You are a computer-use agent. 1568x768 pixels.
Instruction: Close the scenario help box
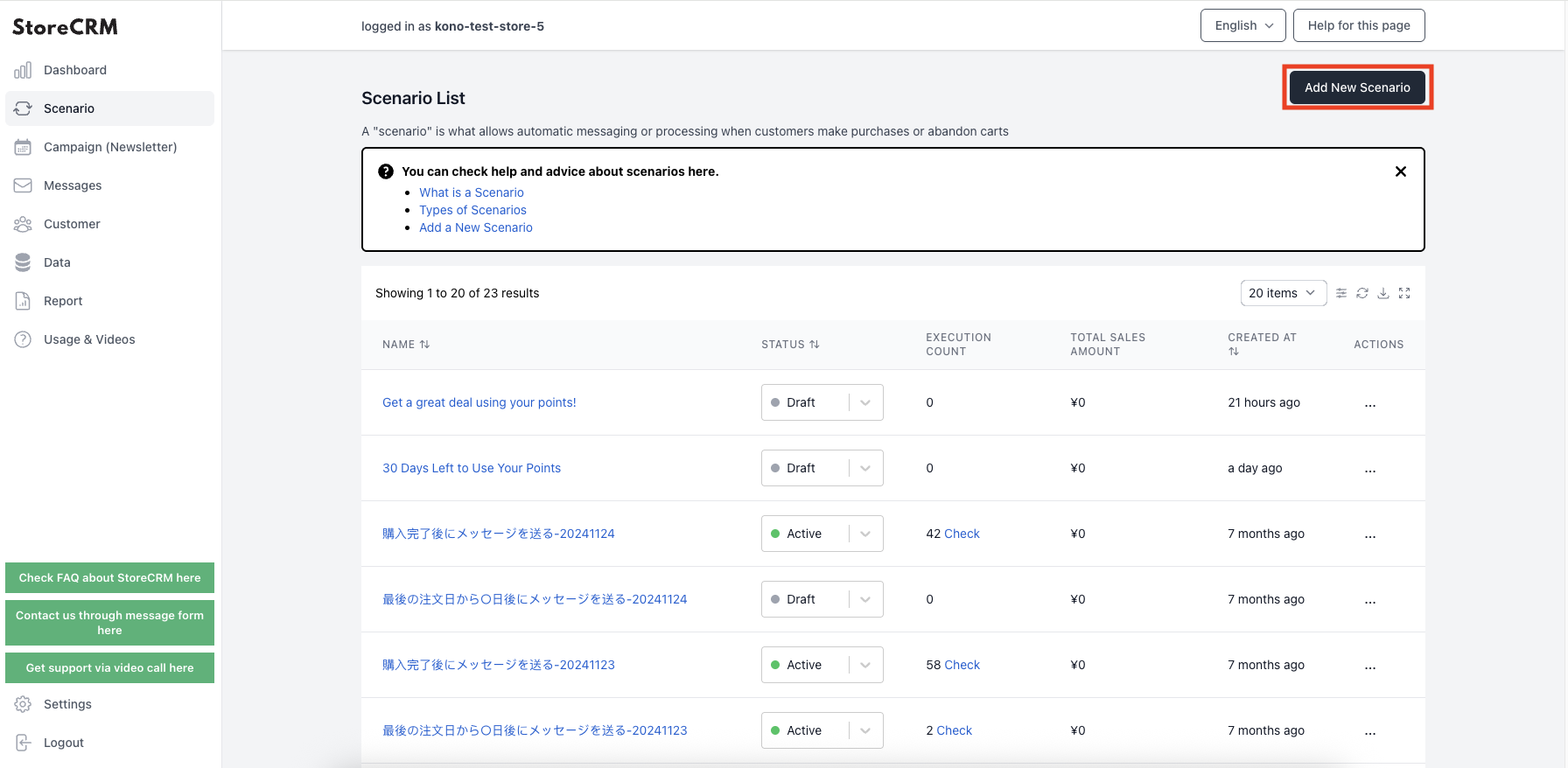[x=1401, y=171]
